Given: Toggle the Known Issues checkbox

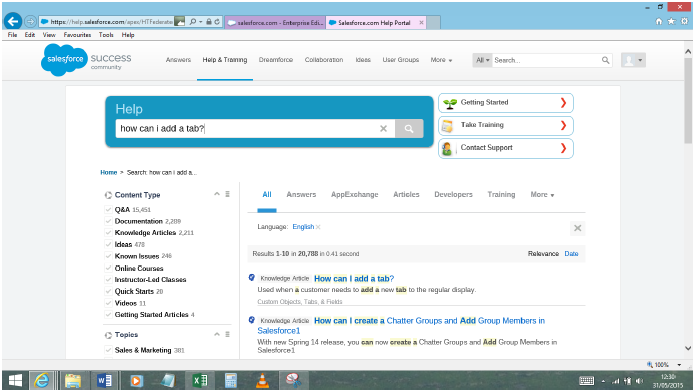Looking at the screenshot, I should (108, 256).
